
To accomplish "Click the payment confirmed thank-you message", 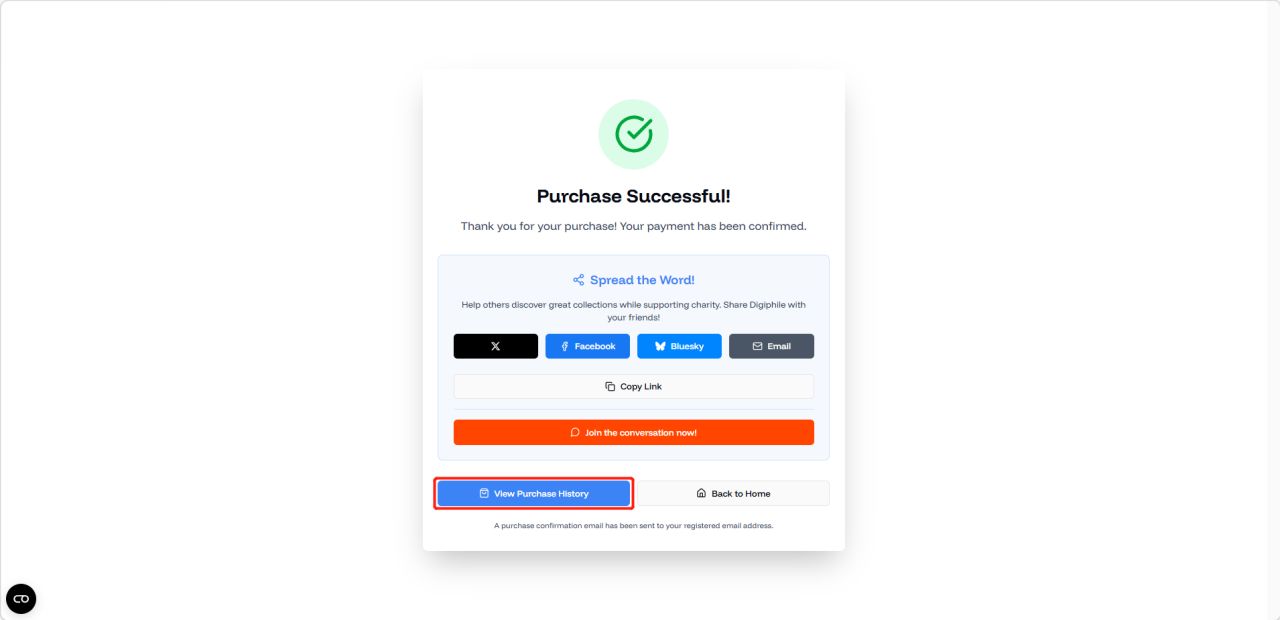I will tap(633, 226).
